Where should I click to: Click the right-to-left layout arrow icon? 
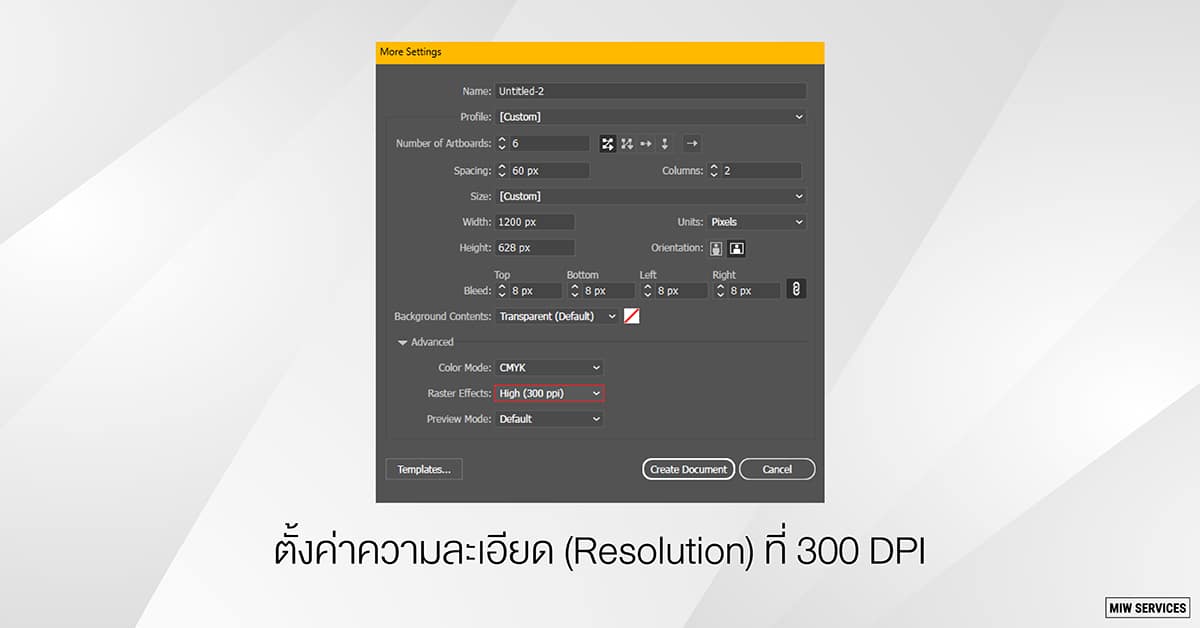click(692, 144)
